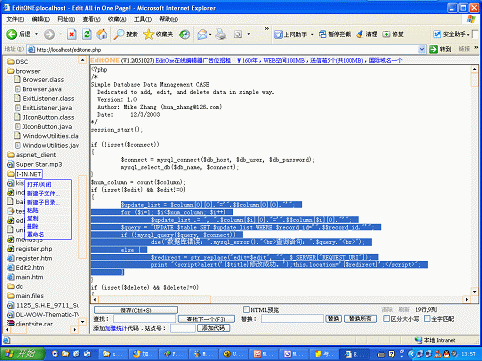Open the 收藏(A) menu
This screenshot has width=482, height=361.
point(117,19)
